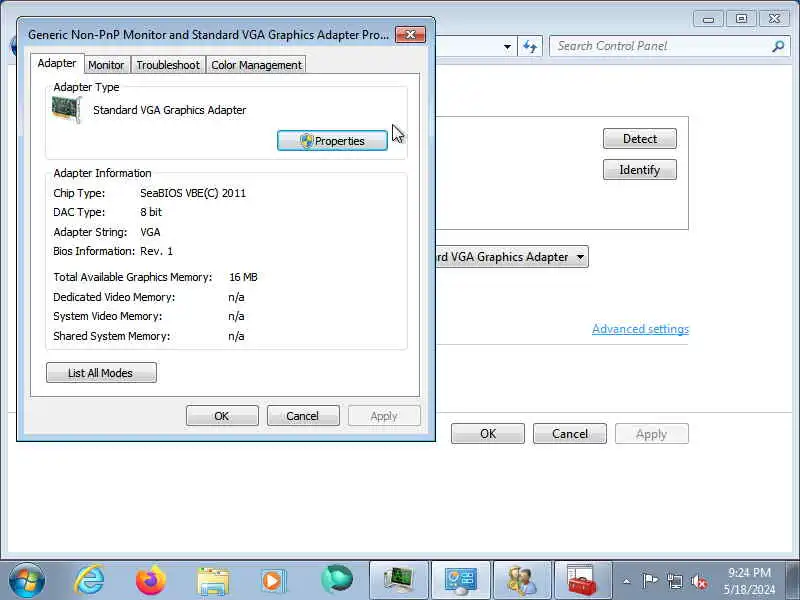Screen dimensions: 800x600
Task: Select the SeaBIOS VBE(C) 2011 chip type text
Action: click(x=193, y=193)
